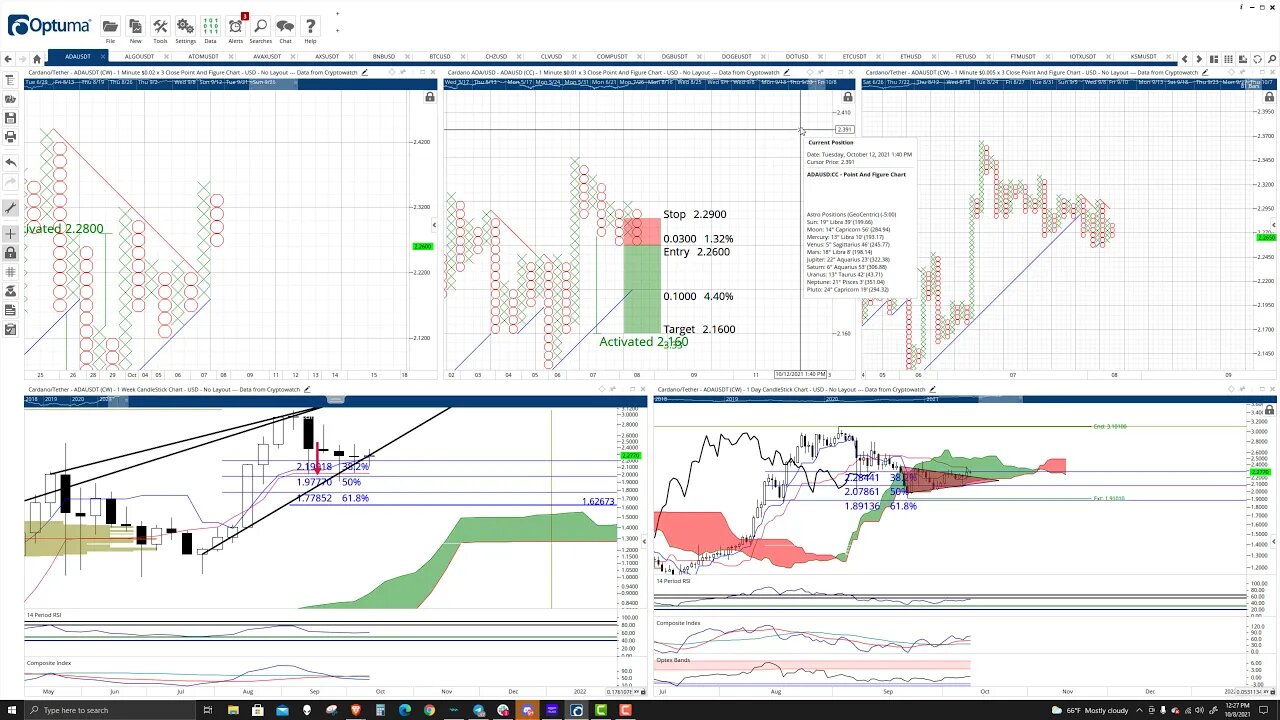Switch to the ADAUSDT tab

coord(78,57)
